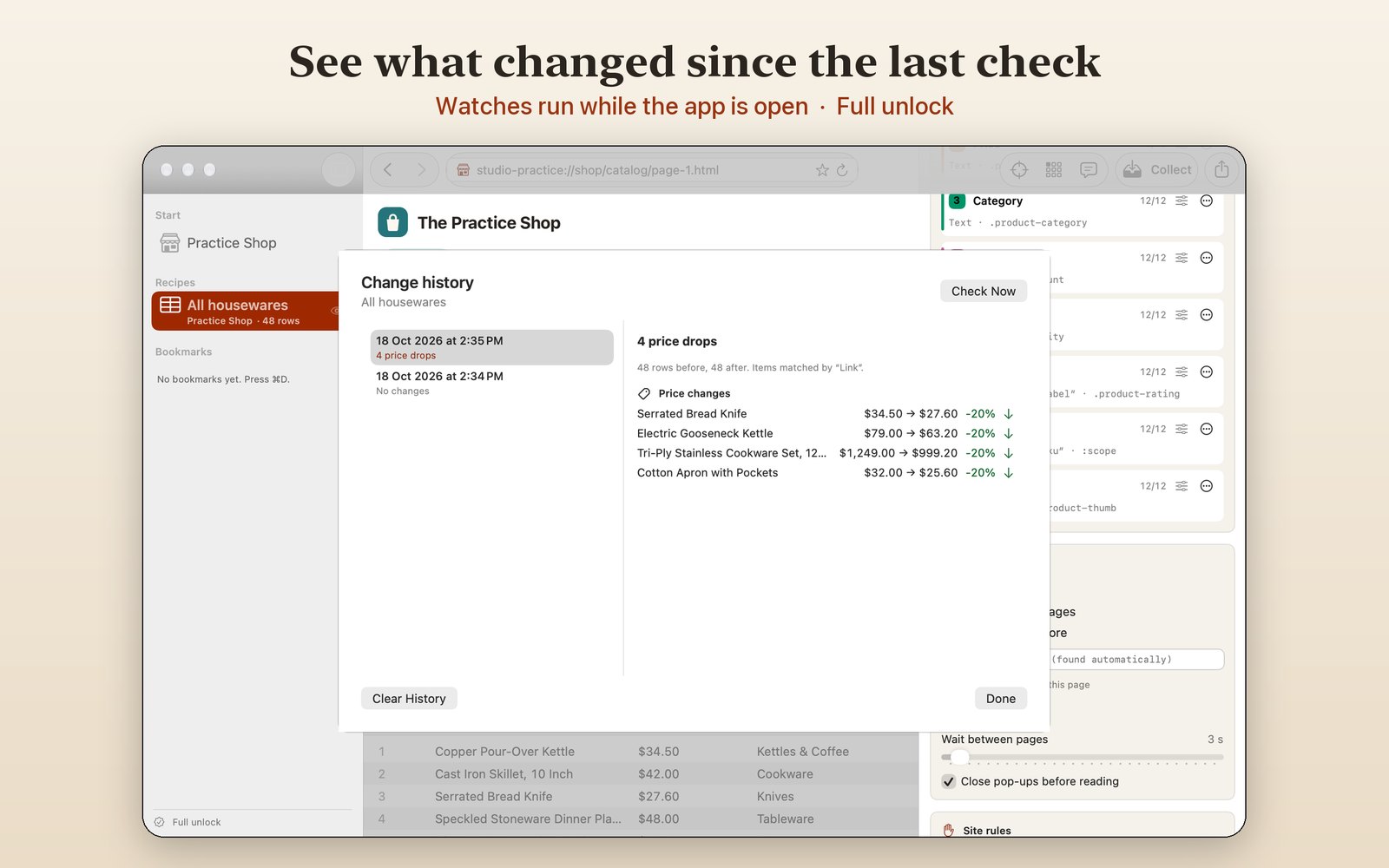
Task: Open more options for the :scope field
Action: click(x=1207, y=429)
